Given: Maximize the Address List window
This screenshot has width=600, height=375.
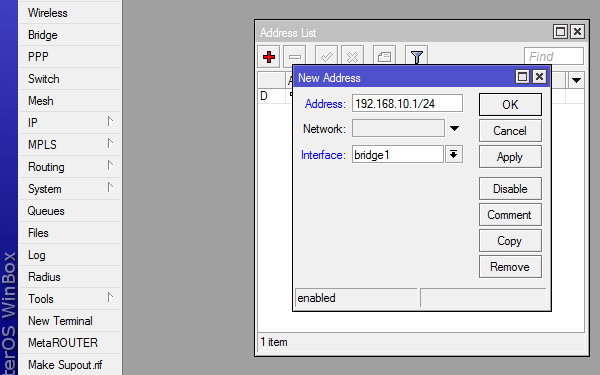Looking at the screenshot, I should click(x=560, y=31).
